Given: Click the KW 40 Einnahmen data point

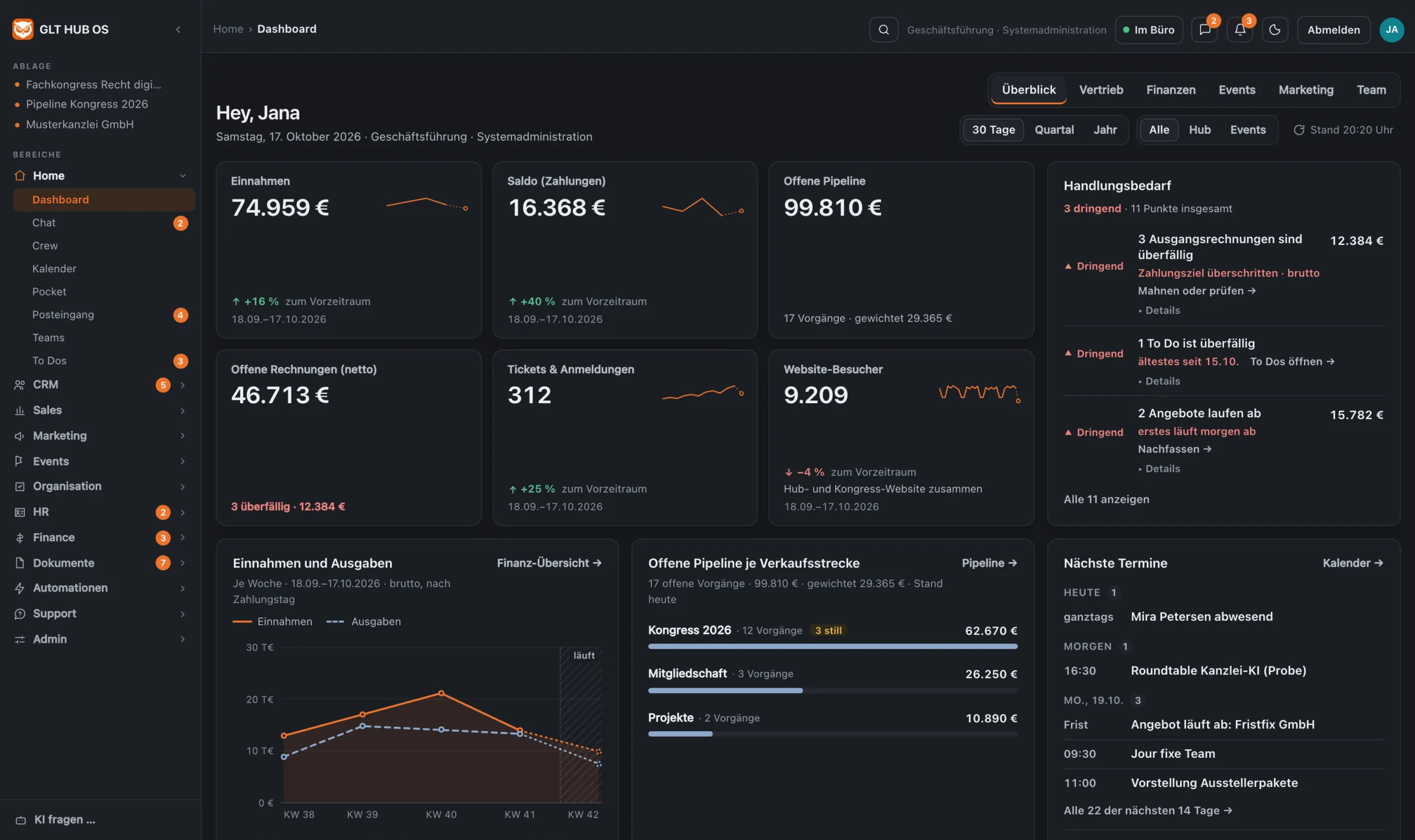Looking at the screenshot, I should [441, 694].
